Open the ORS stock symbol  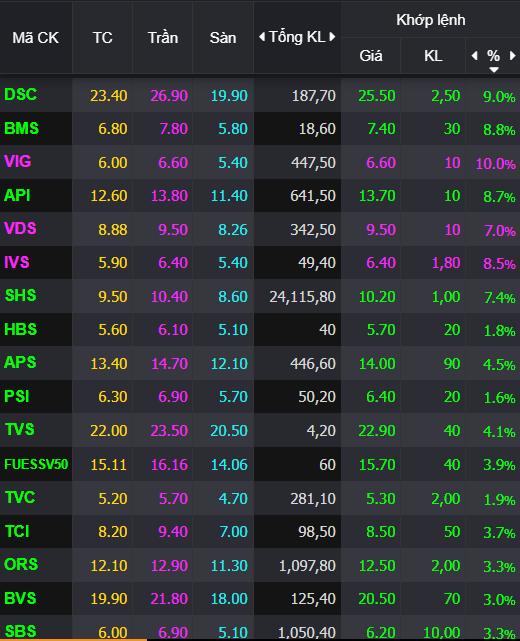21,564
